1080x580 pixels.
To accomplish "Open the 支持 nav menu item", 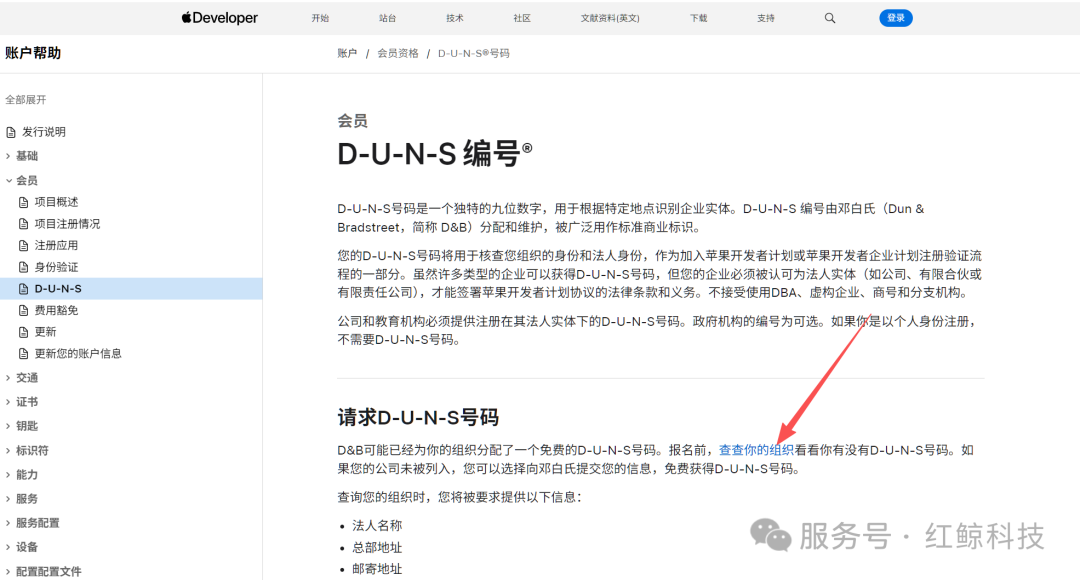I will pos(766,19).
